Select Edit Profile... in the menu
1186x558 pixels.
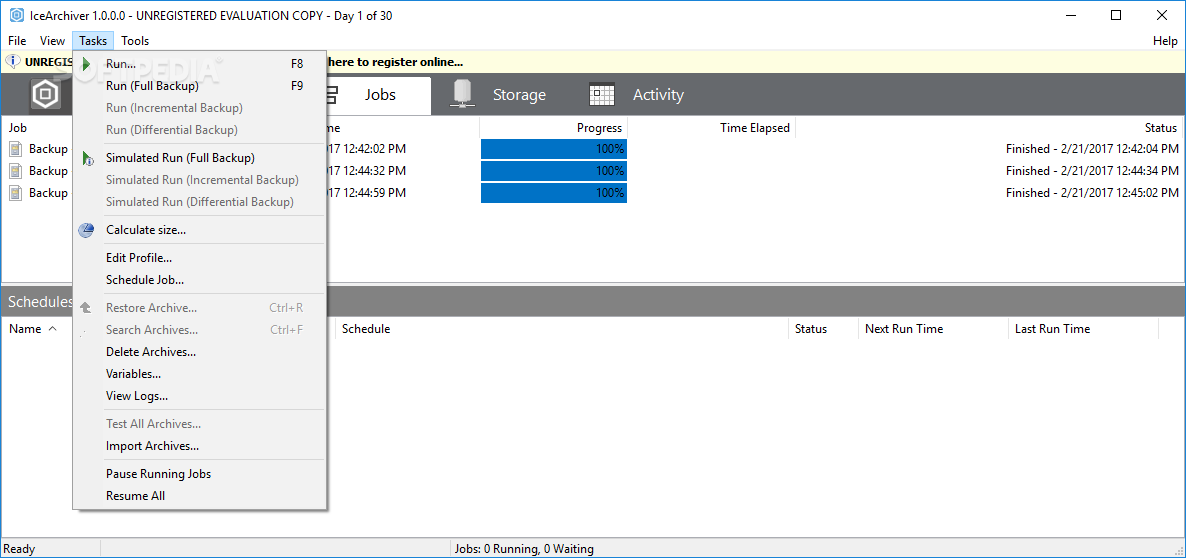200,258
